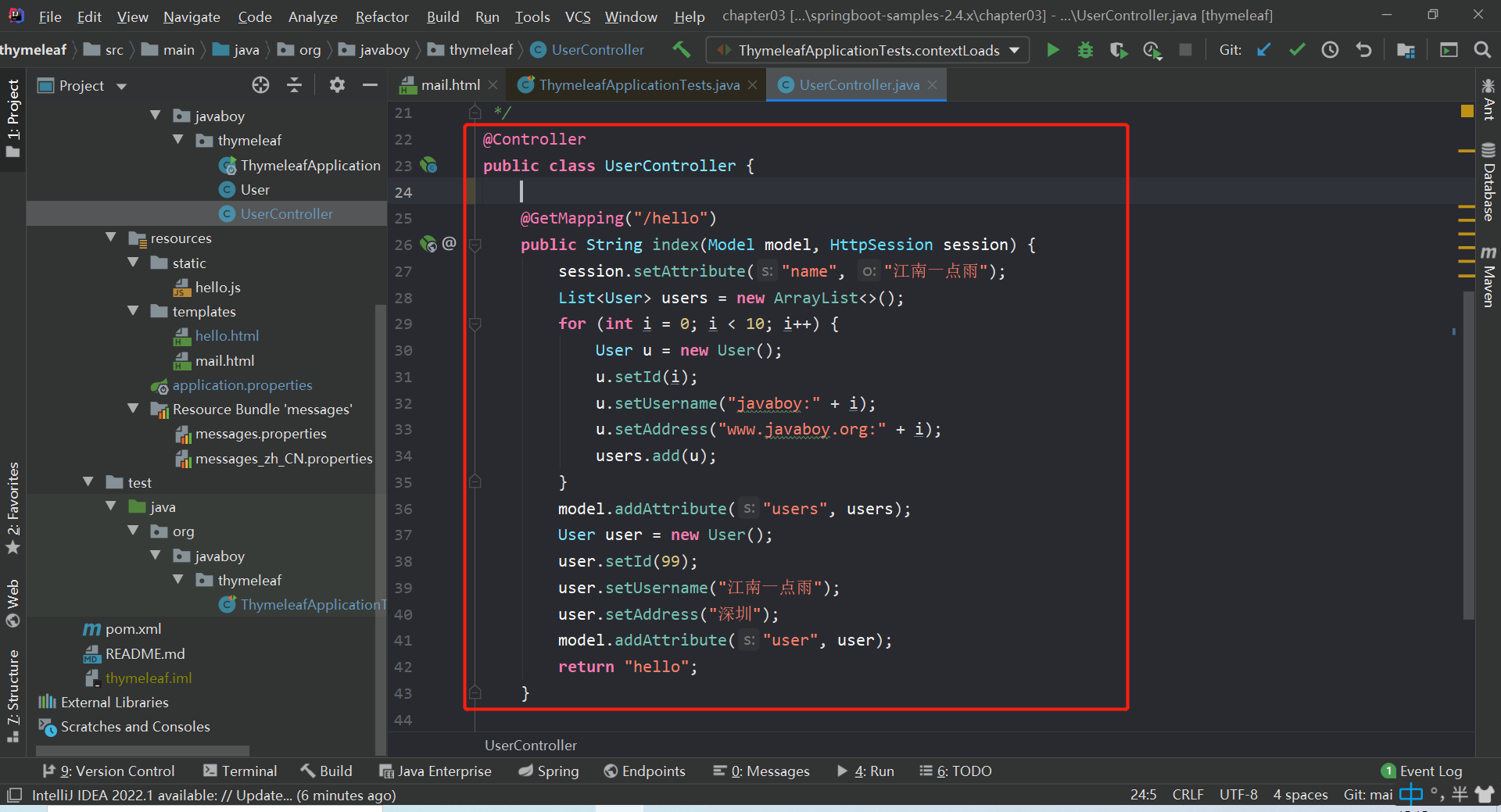Collapse the templates folder

[x=133, y=311]
